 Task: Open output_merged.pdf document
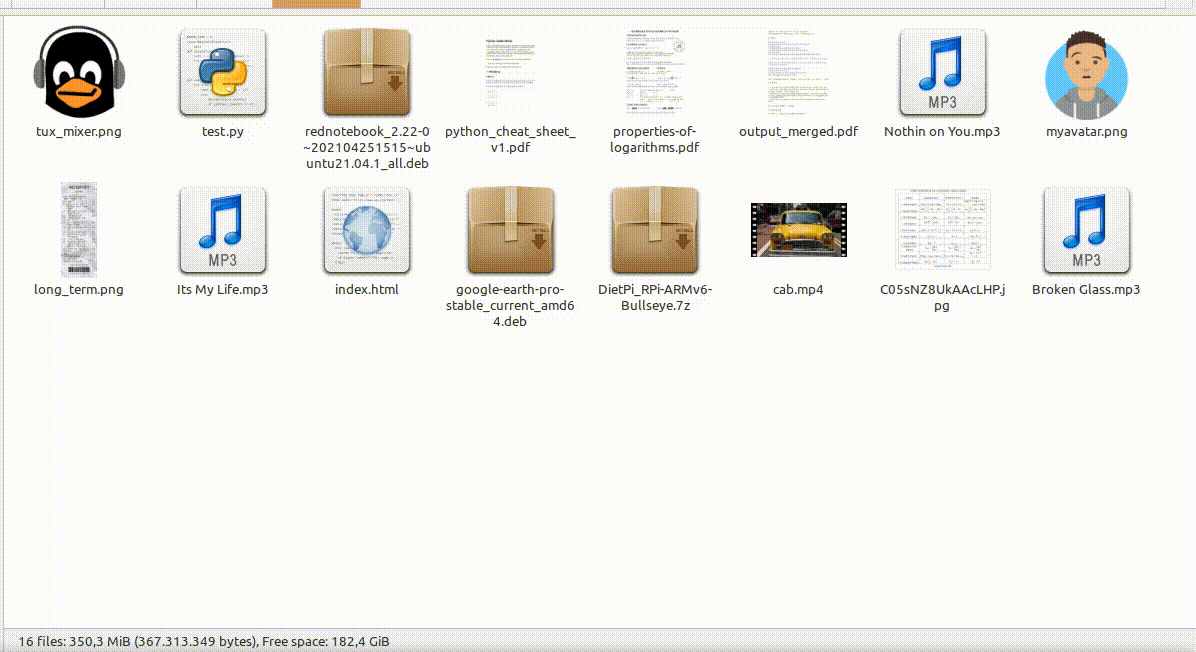(798, 72)
